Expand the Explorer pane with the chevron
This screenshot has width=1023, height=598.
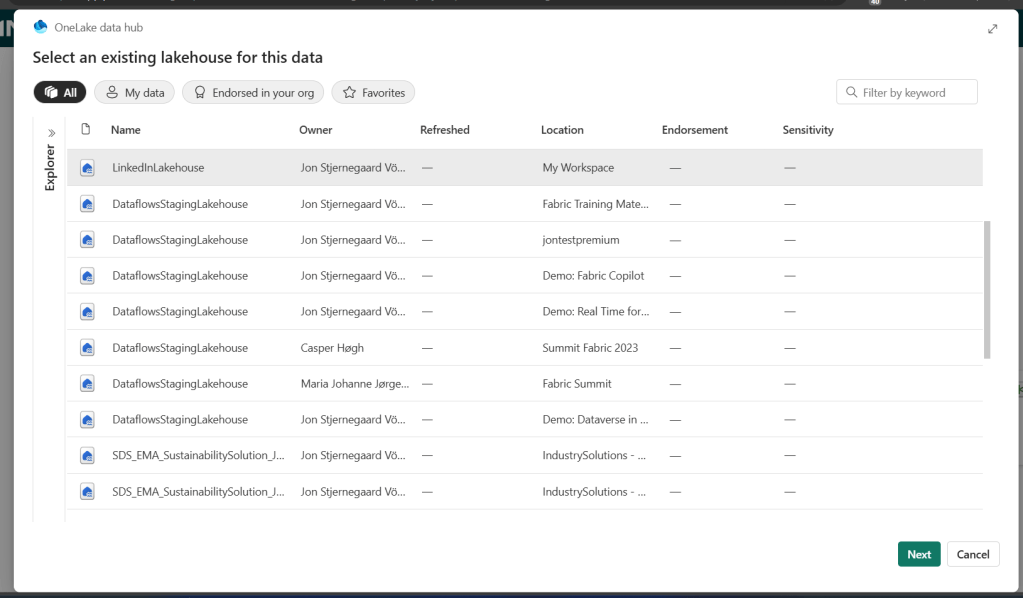tap(51, 132)
